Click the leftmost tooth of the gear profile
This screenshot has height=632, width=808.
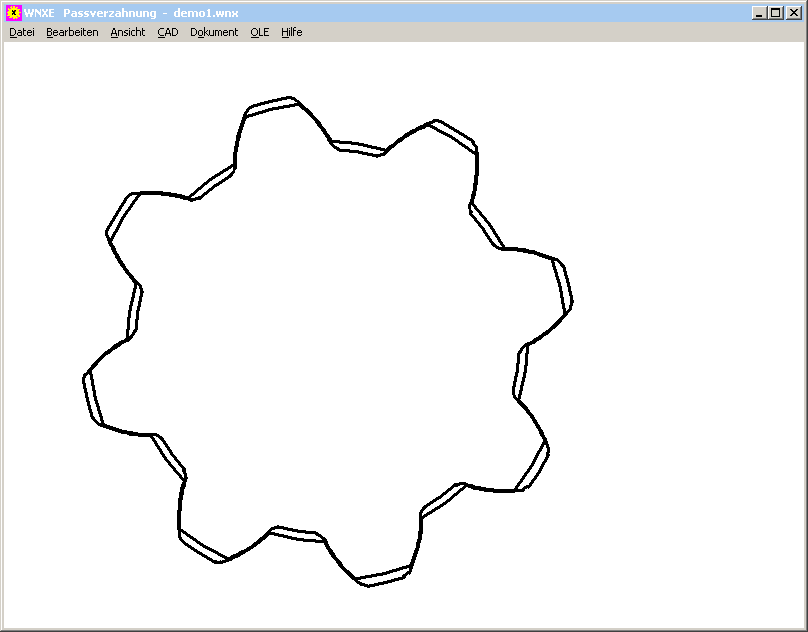click(92, 396)
